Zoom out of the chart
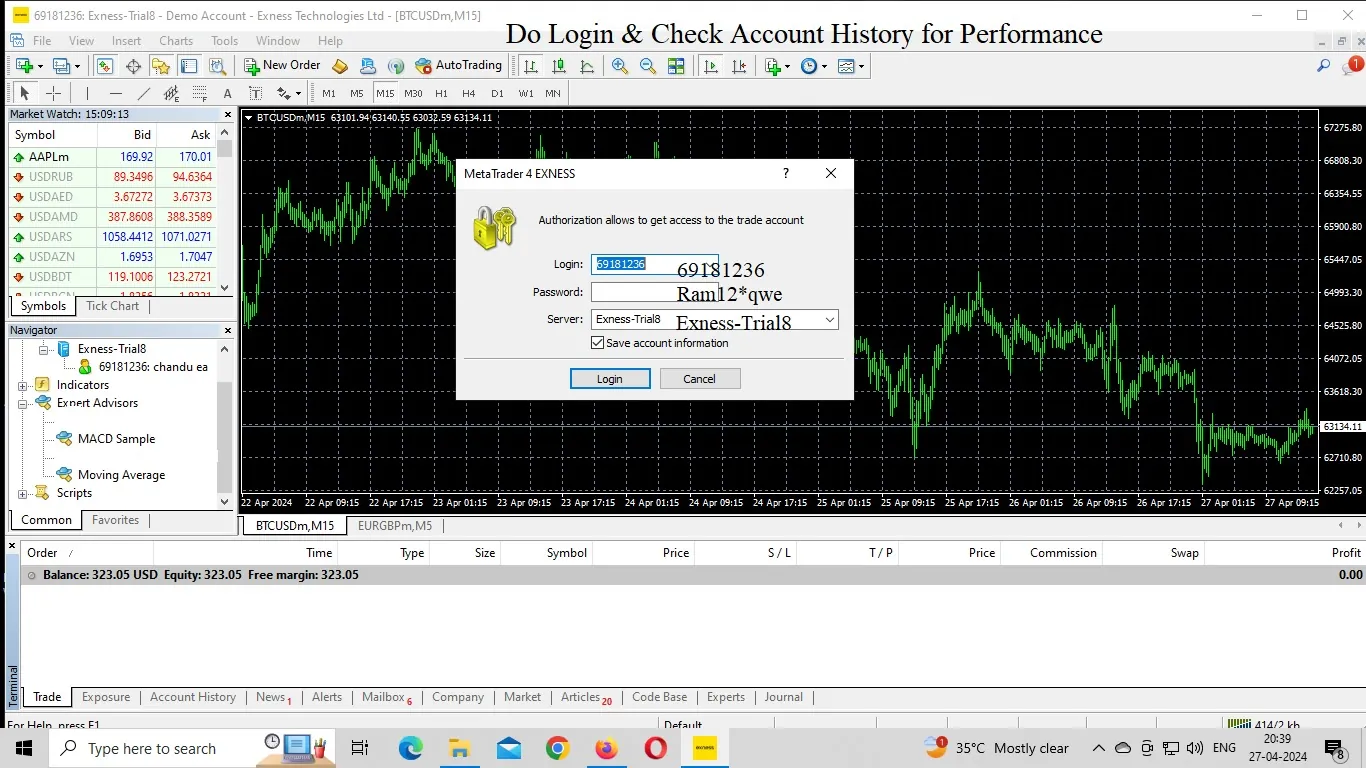Viewport: 1366px width, 768px height. coord(648,66)
